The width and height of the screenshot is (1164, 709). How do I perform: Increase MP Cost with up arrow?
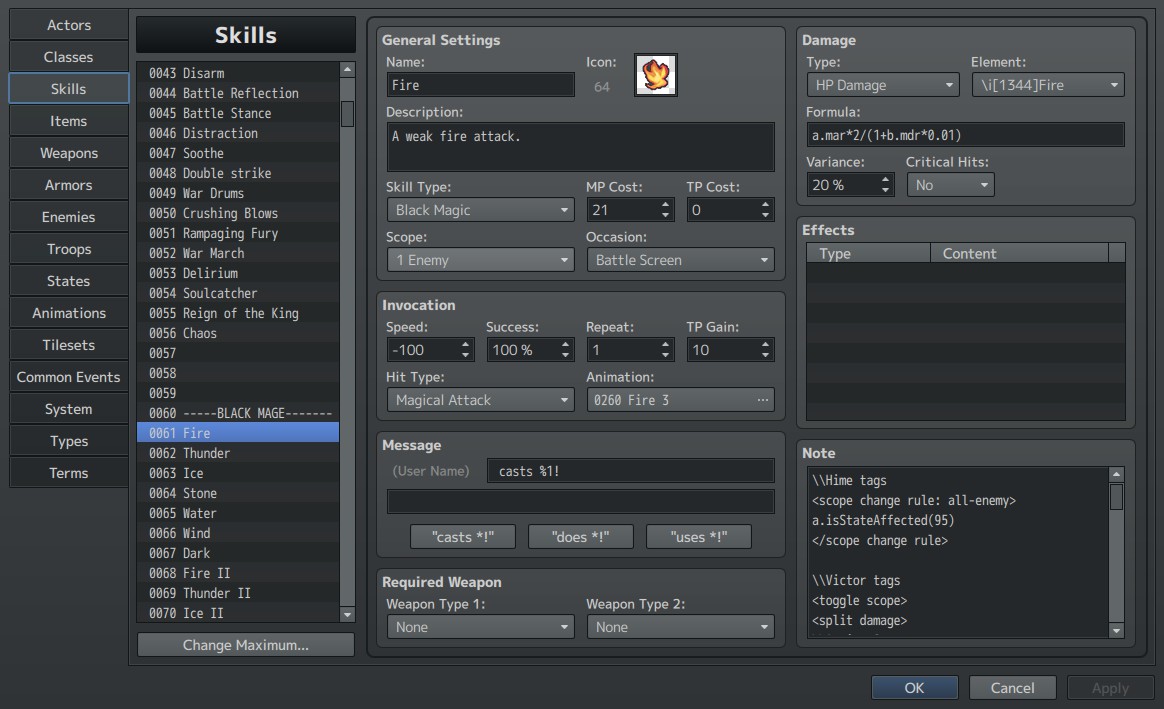[x=665, y=205]
